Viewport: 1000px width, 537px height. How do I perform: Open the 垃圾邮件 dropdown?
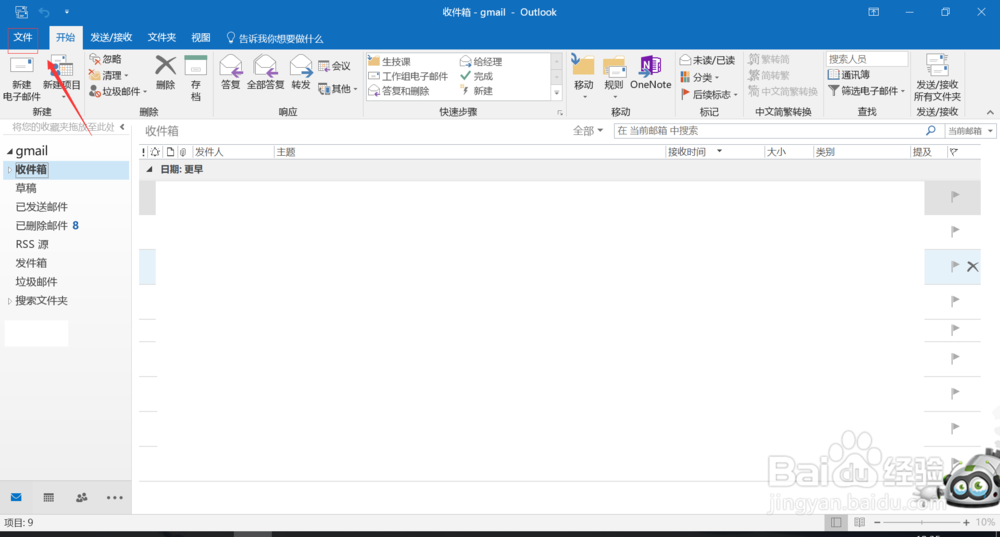click(118, 91)
